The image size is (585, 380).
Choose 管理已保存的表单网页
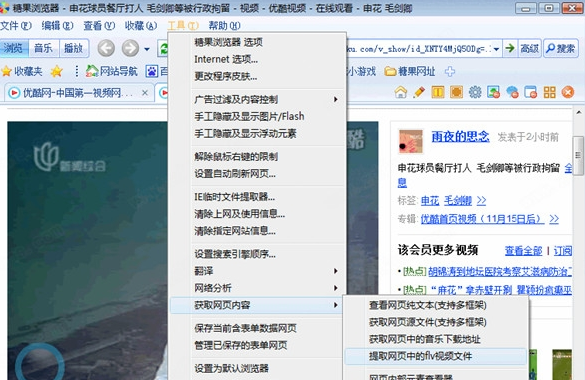point(257,345)
